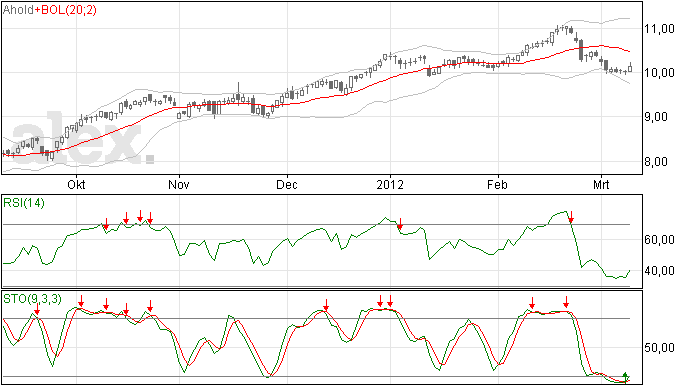
Task: Click the Mrt date label on the axis
Action: pyautogui.click(x=601, y=185)
